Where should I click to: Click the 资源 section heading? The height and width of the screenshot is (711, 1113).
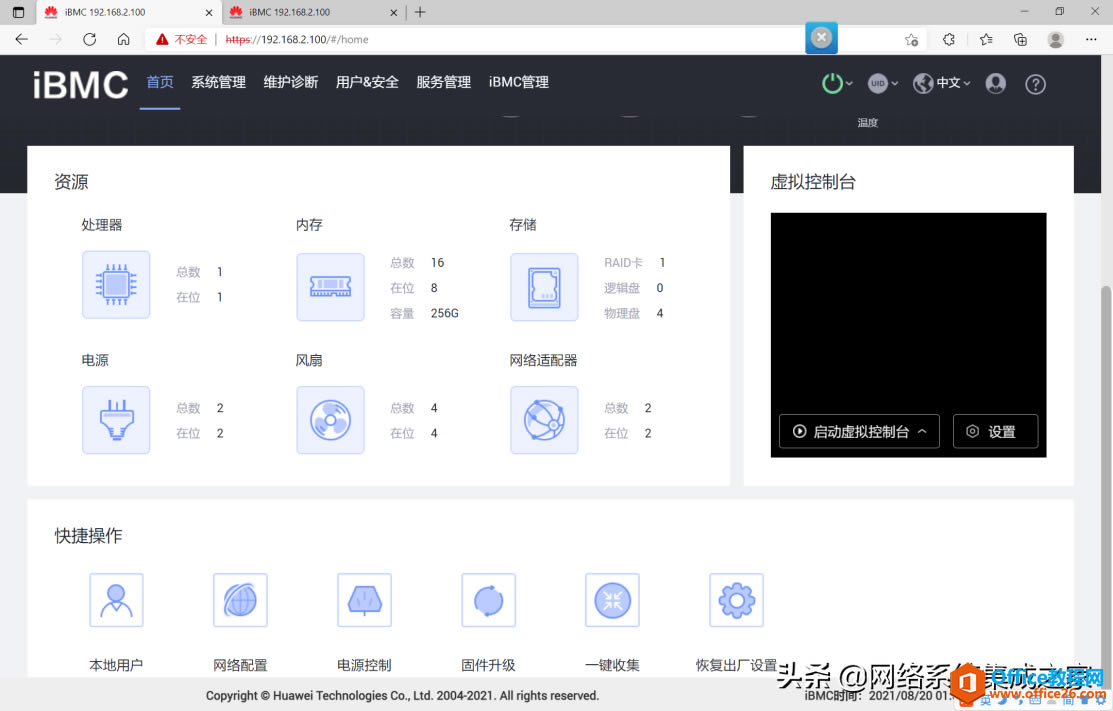pos(71,182)
